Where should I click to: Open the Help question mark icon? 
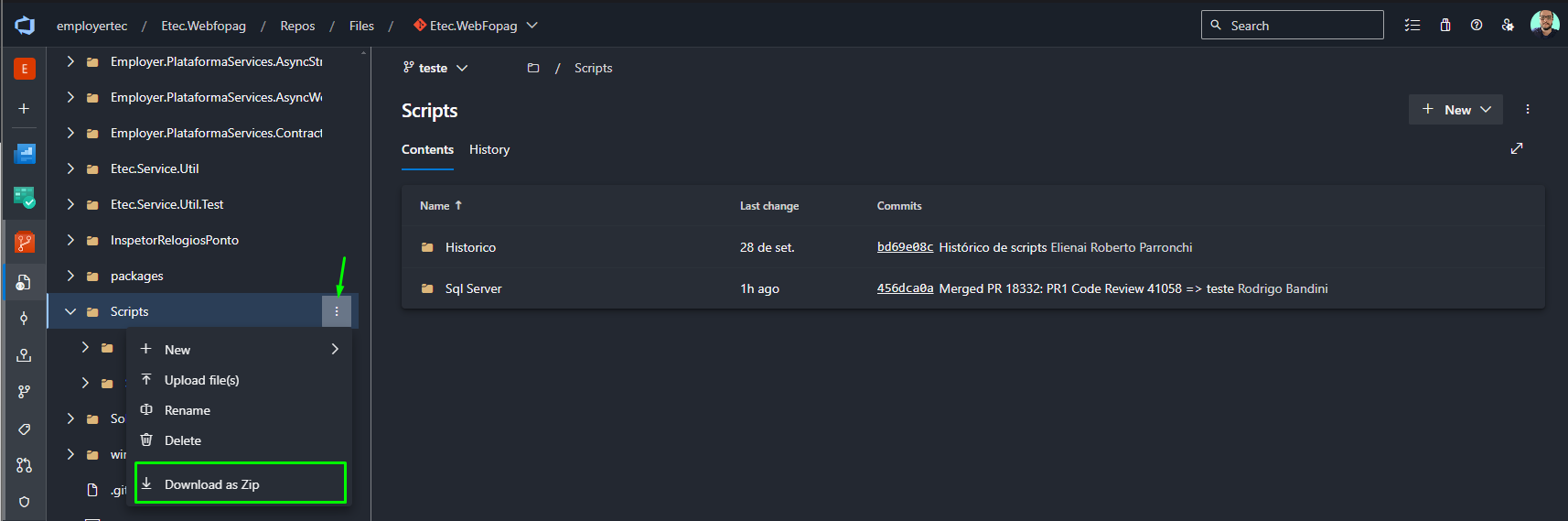coord(1477,26)
